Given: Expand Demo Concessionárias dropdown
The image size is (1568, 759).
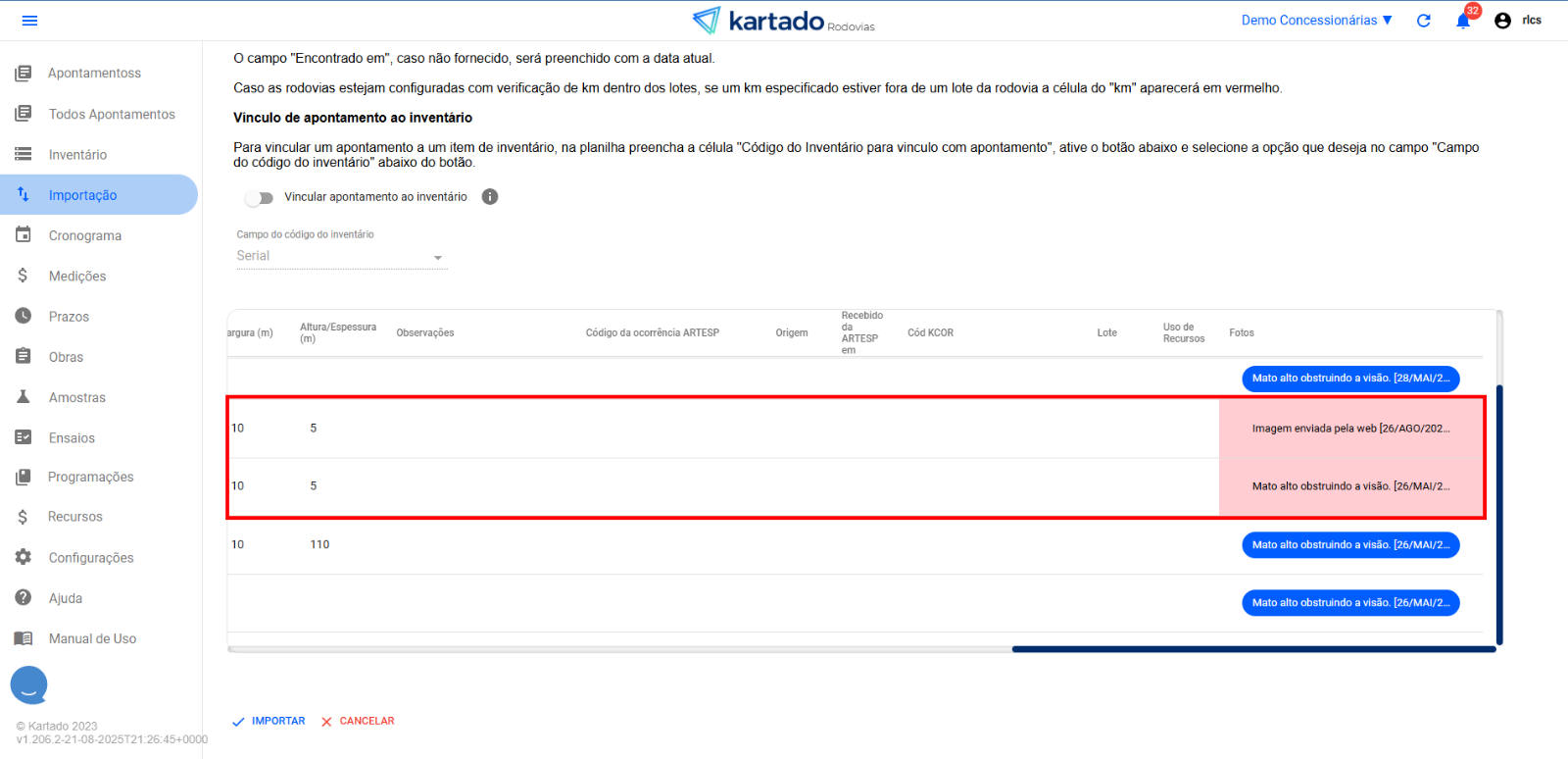Looking at the screenshot, I should click(1316, 21).
